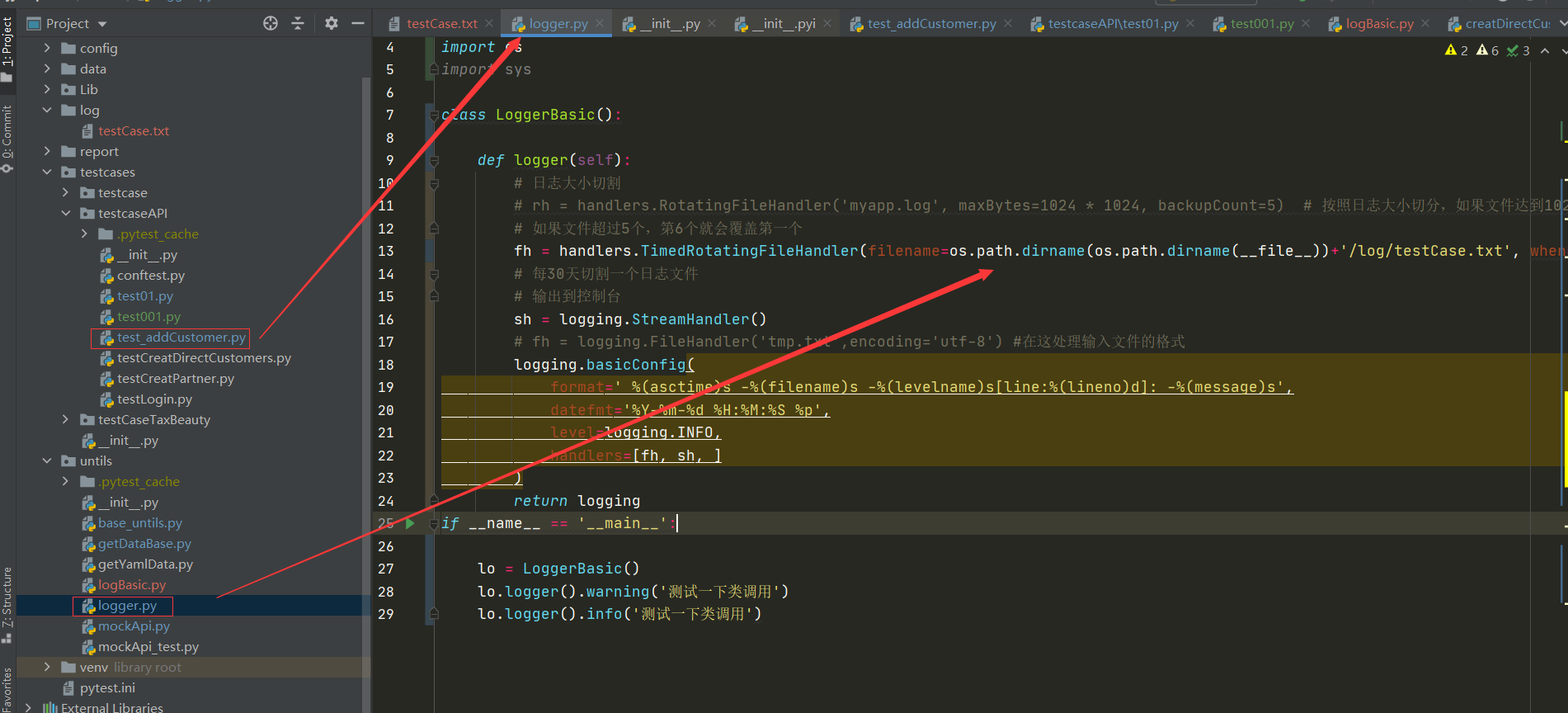Expand the testCaseTaxBeauty folder
Screen dimensions: 1568x713
[65, 419]
